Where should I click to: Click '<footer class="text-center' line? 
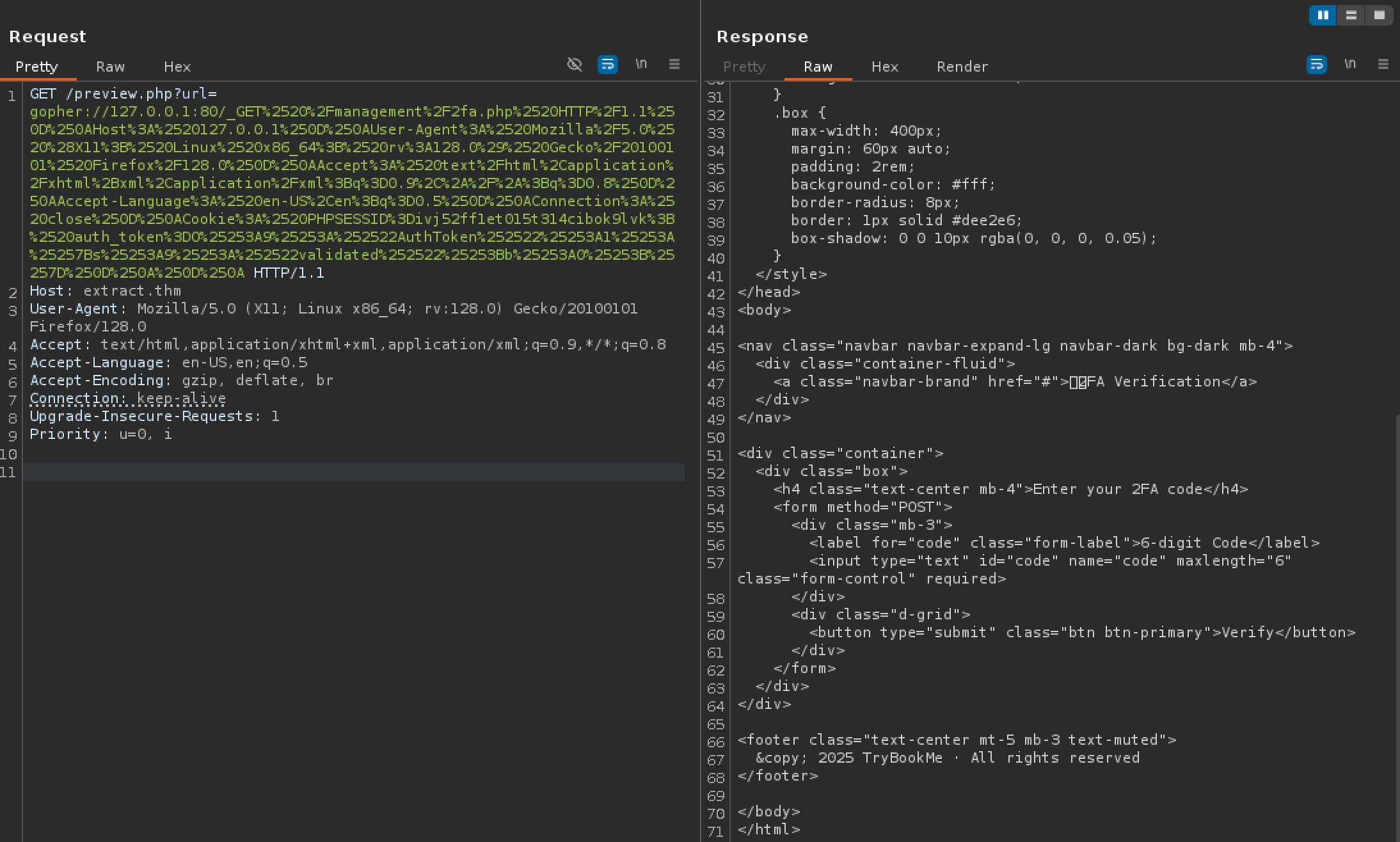click(x=957, y=740)
